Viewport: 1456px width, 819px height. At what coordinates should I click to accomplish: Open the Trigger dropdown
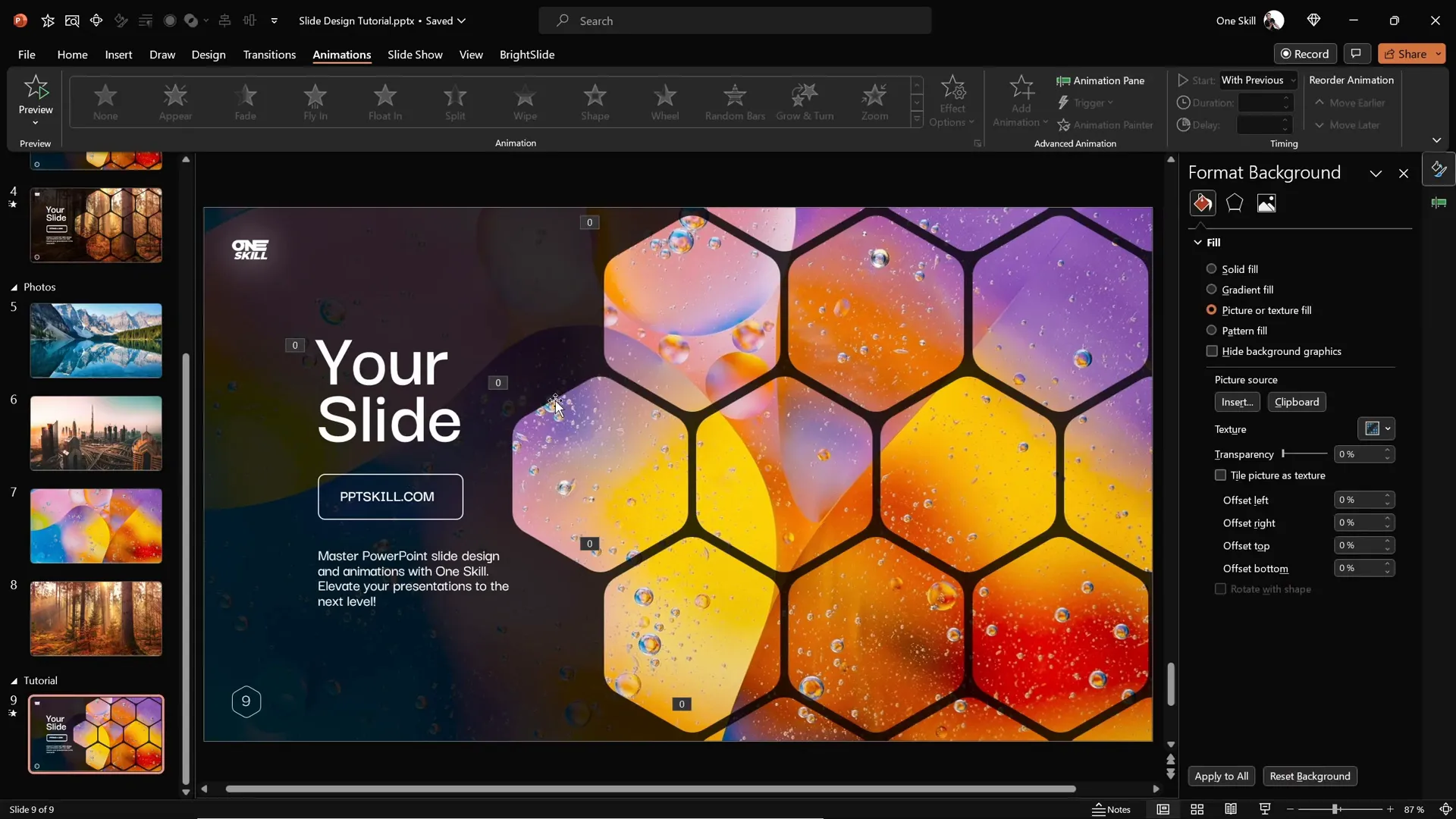[1085, 103]
